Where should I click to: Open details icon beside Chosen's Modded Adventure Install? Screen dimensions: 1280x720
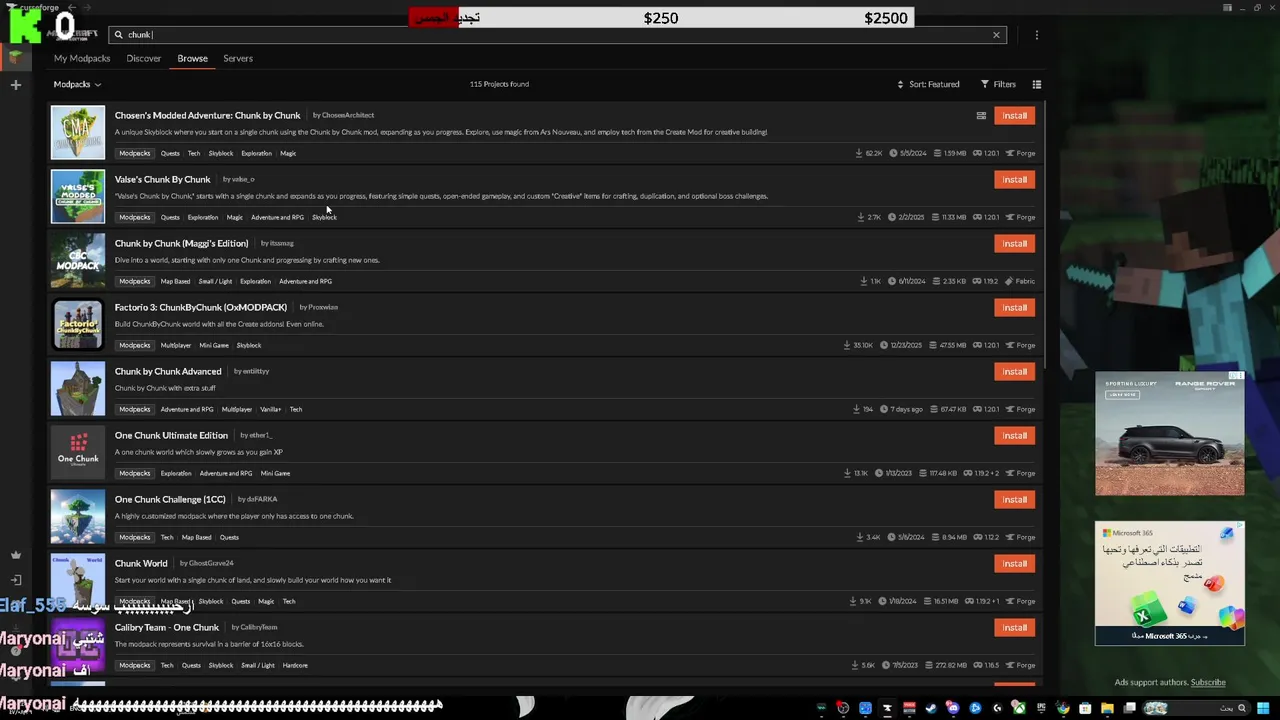pyautogui.click(x=981, y=116)
